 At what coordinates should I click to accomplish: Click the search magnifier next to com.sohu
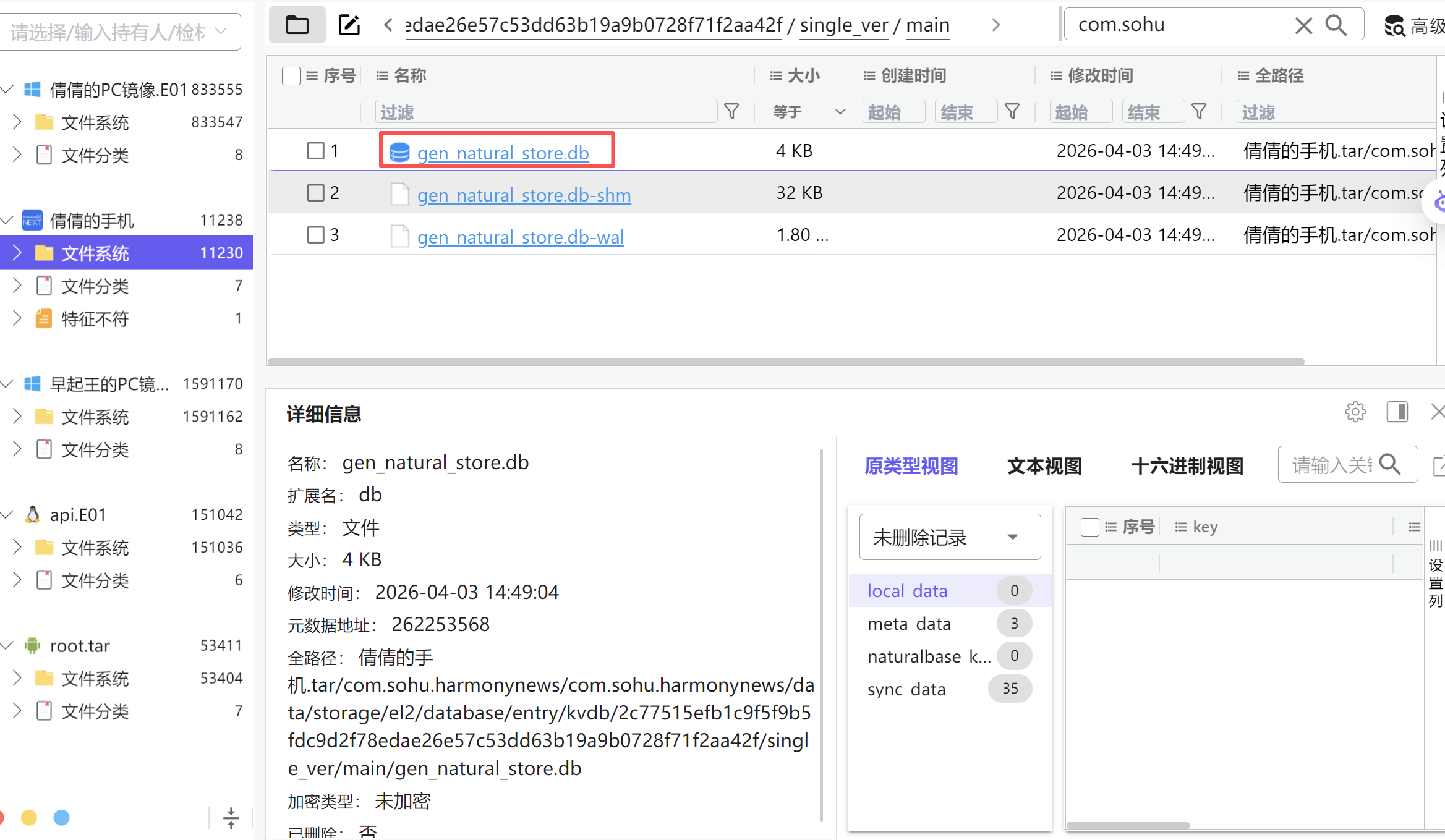tap(1336, 25)
